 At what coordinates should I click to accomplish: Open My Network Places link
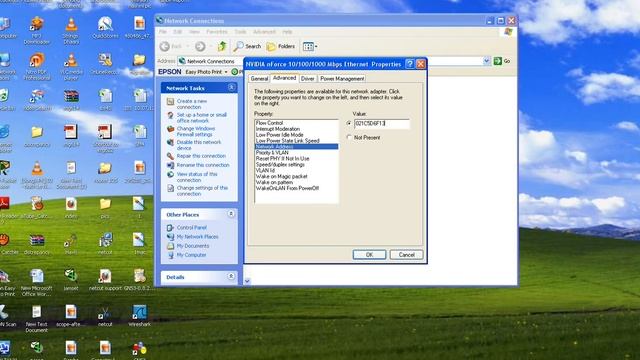[x=198, y=237]
